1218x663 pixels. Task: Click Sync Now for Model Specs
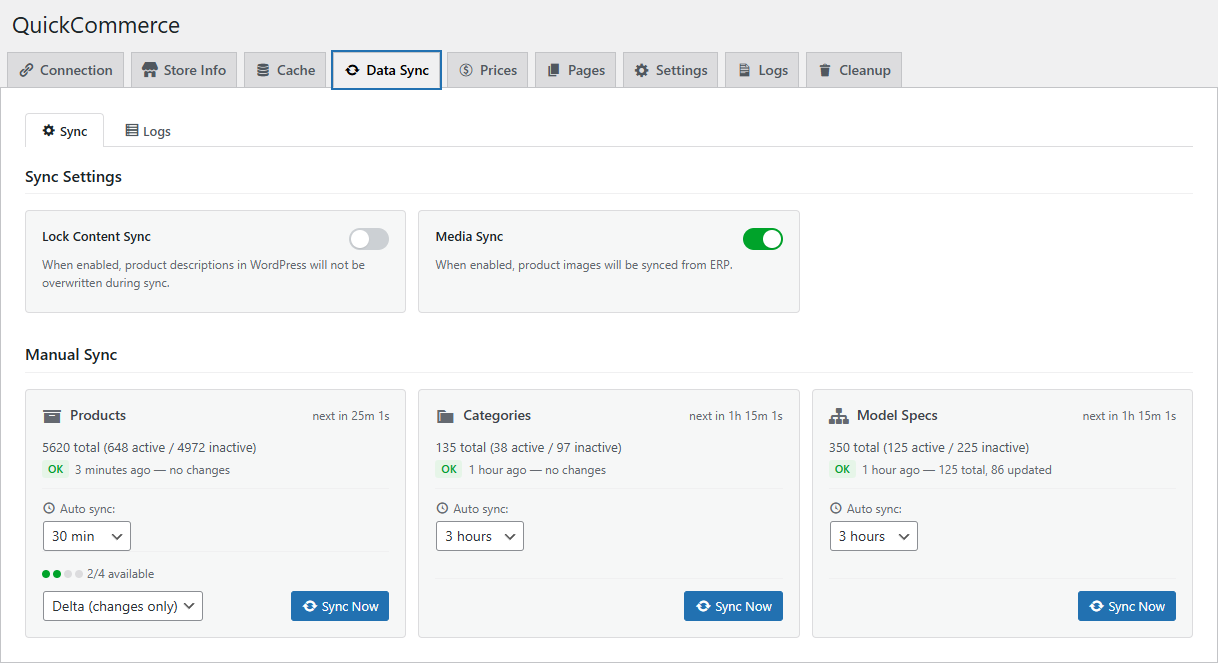[1127, 606]
